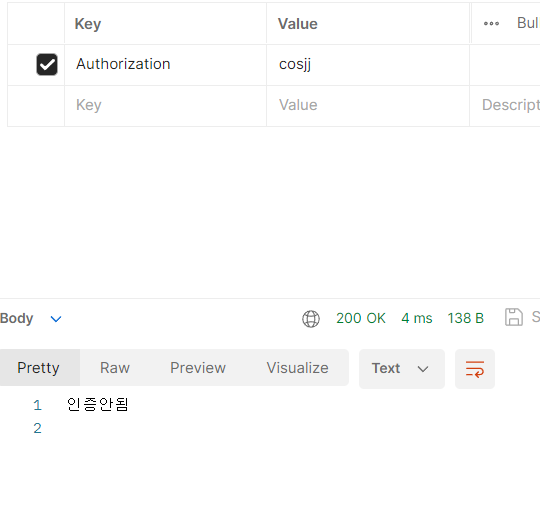
Task: Click the empty Value placeholder field
Action: (x=368, y=106)
